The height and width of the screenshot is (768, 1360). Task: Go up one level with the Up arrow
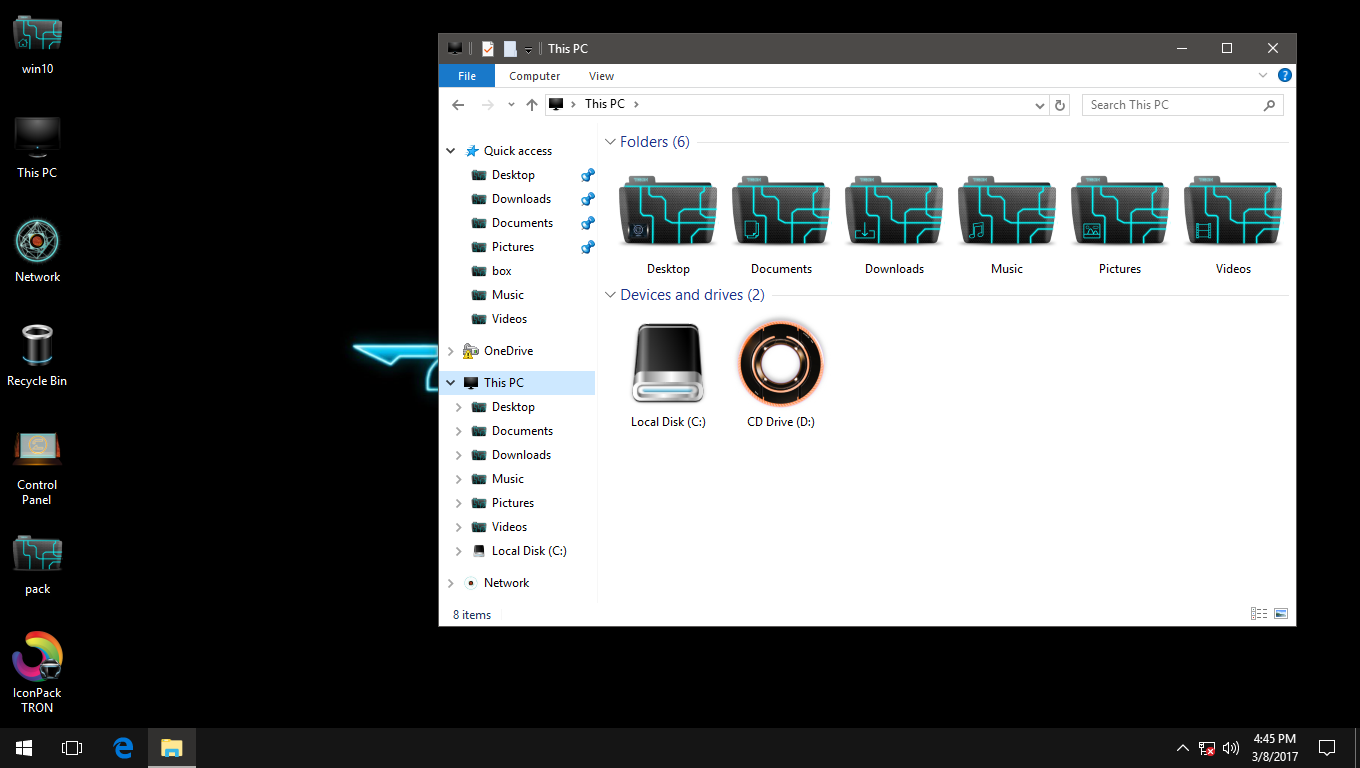(532, 104)
